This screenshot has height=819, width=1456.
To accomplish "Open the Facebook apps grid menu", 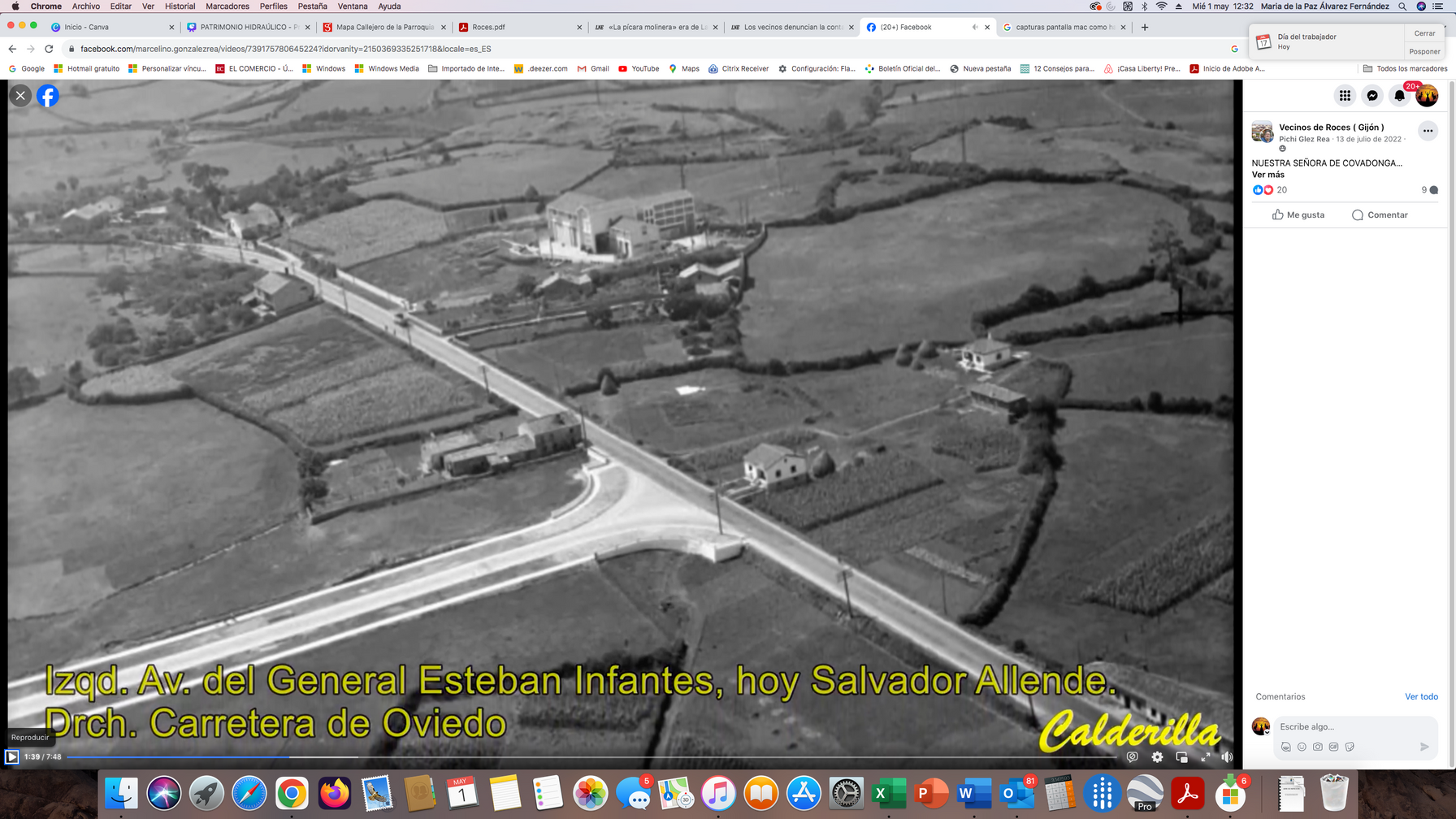I will point(1345,96).
